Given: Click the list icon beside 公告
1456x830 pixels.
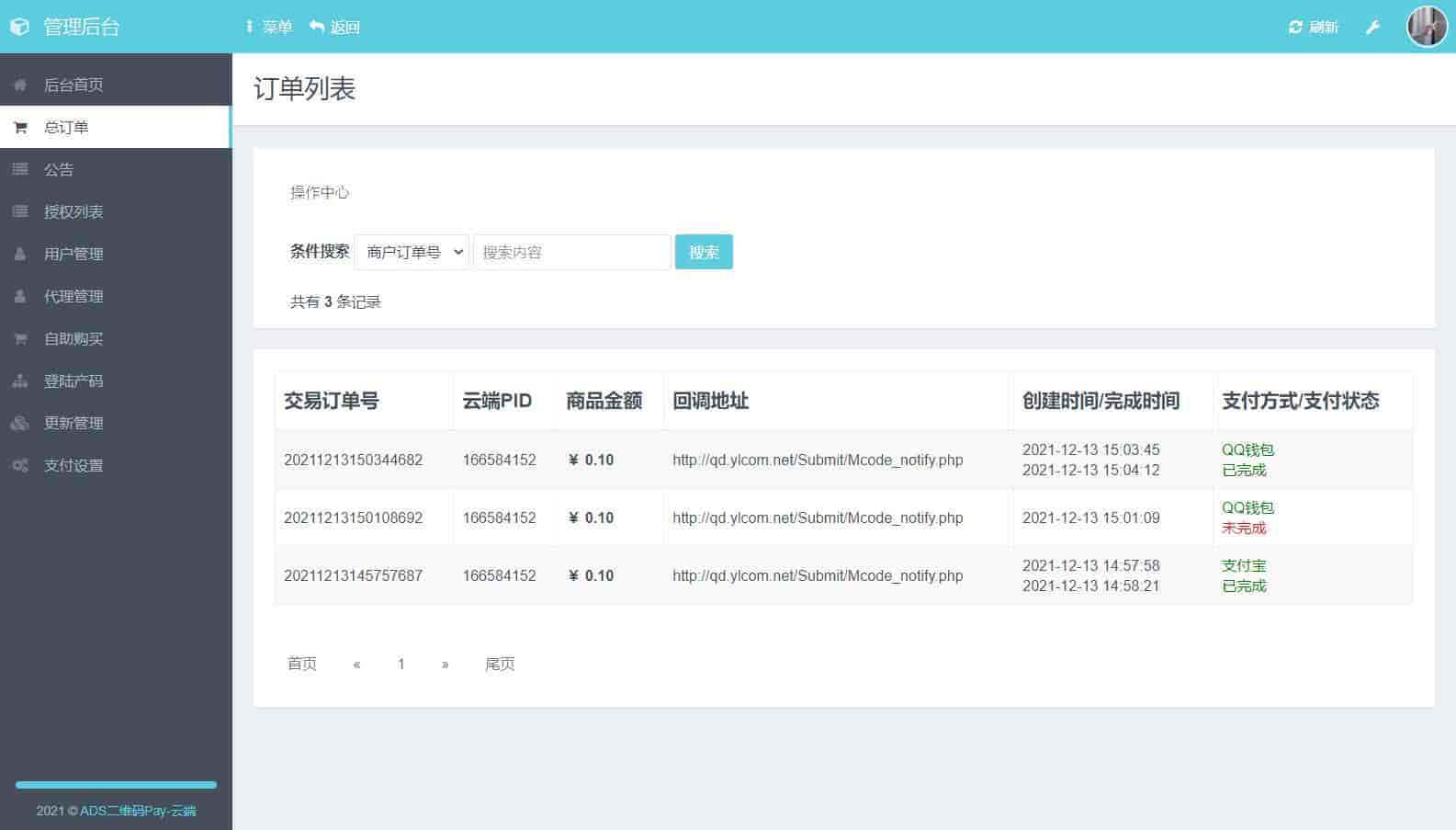Looking at the screenshot, I should click(19, 169).
